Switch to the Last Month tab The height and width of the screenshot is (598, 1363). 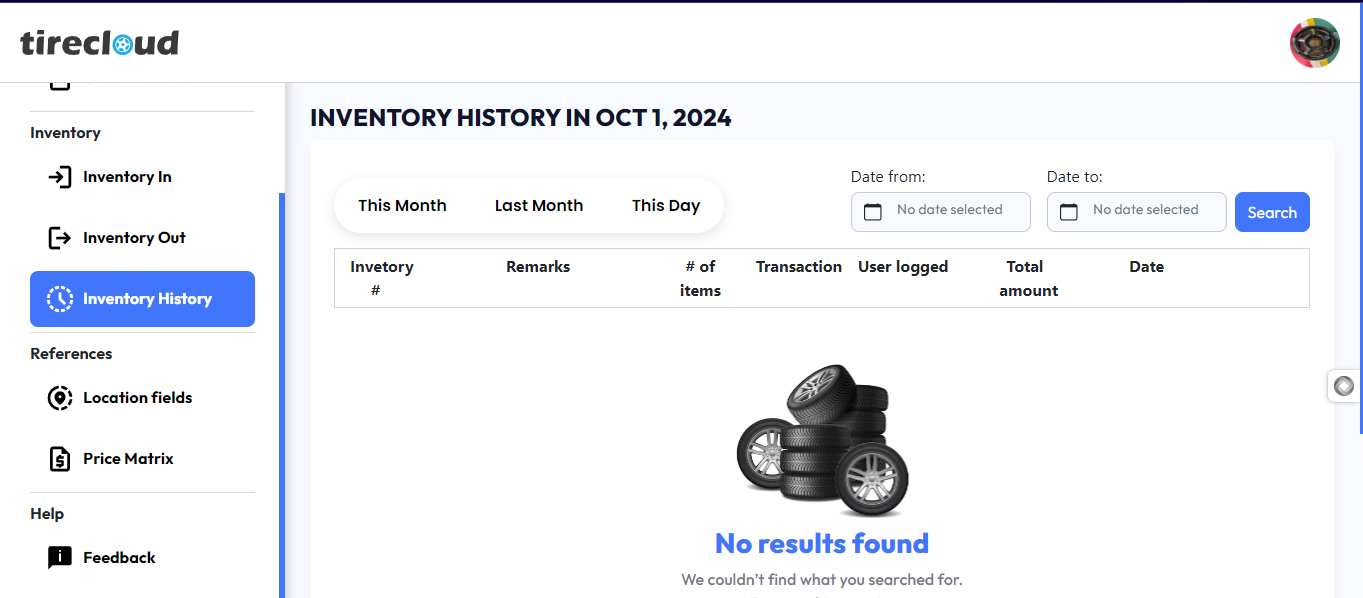[x=539, y=206]
